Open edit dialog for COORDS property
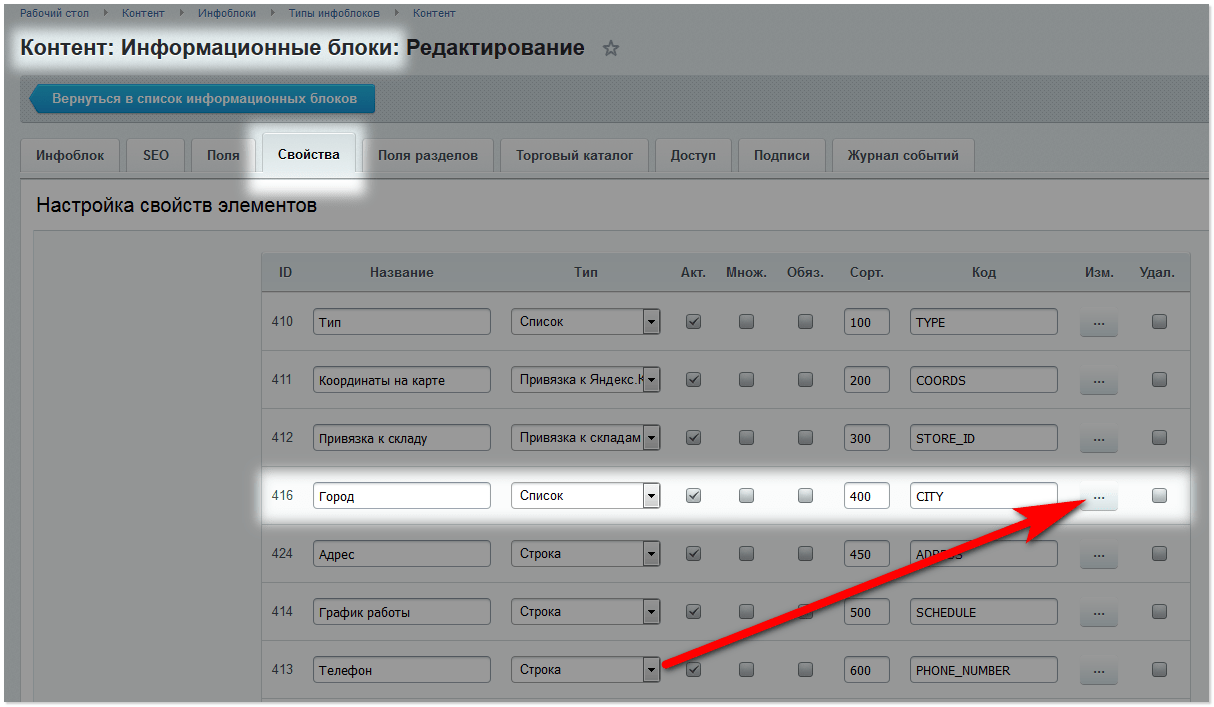 [1098, 381]
